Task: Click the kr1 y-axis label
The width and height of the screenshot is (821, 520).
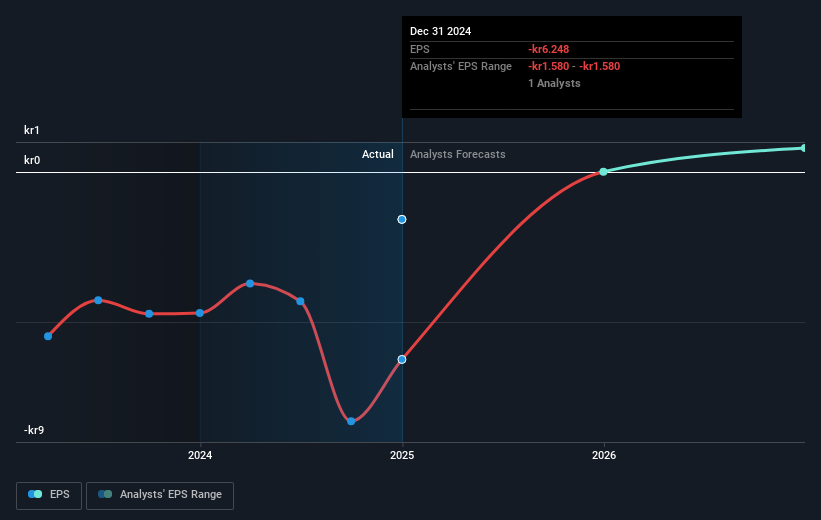Action: 31,130
